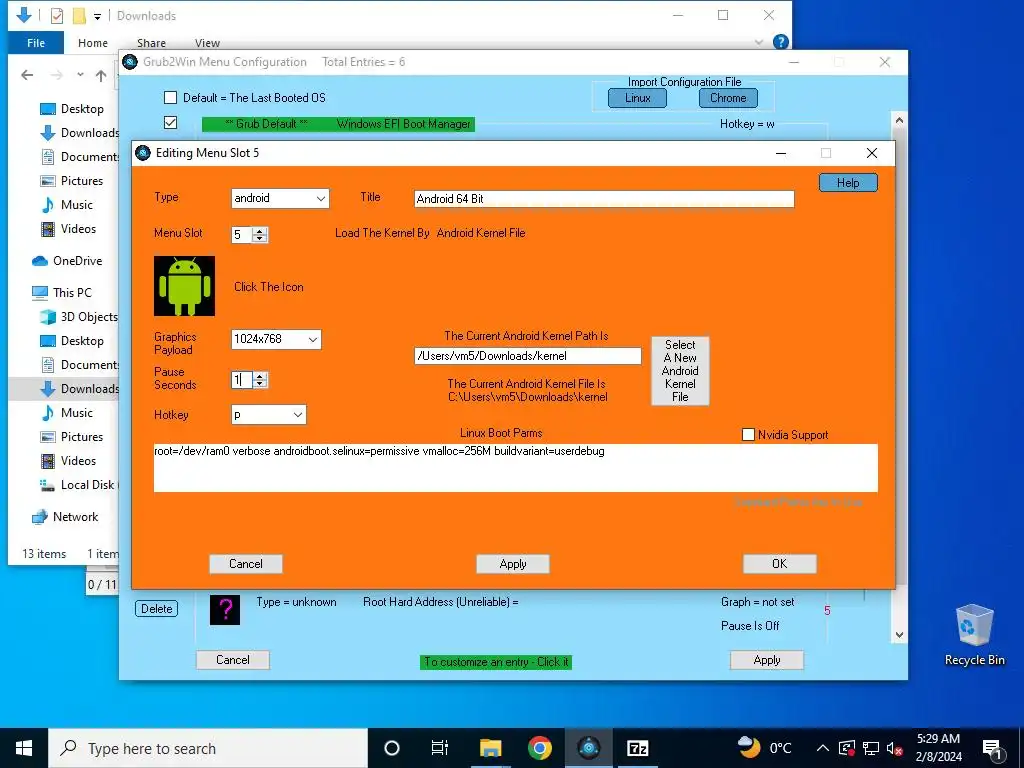Delete the unknown menu entry
Screen dimensions: 1024x768
coord(157,609)
